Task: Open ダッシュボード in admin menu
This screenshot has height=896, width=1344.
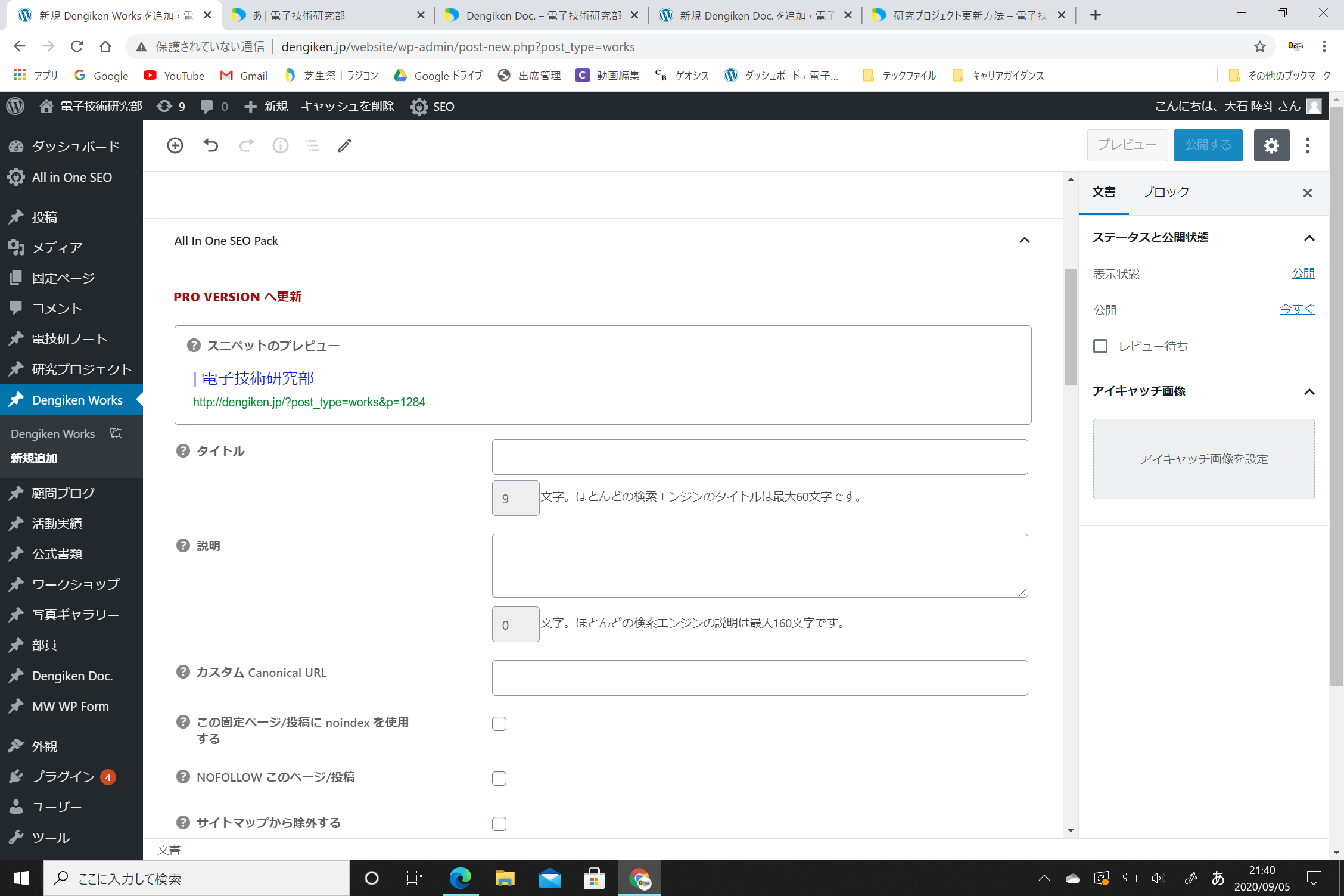Action: [71, 146]
